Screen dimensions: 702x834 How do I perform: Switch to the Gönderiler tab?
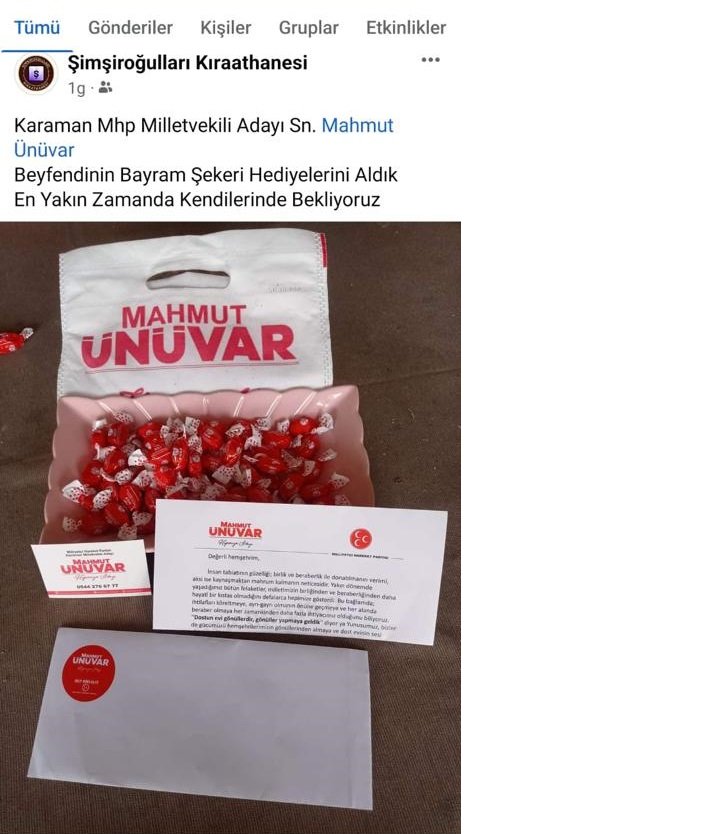[130, 28]
